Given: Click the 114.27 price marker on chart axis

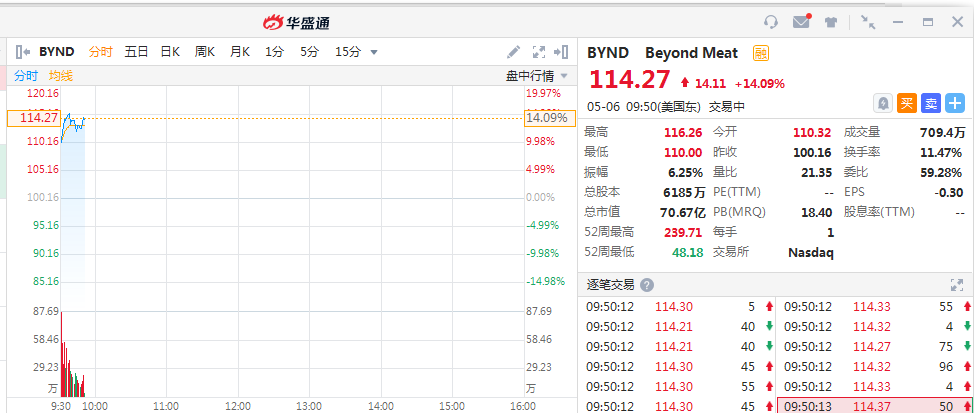Looking at the screenshot, I should [34, 117].
